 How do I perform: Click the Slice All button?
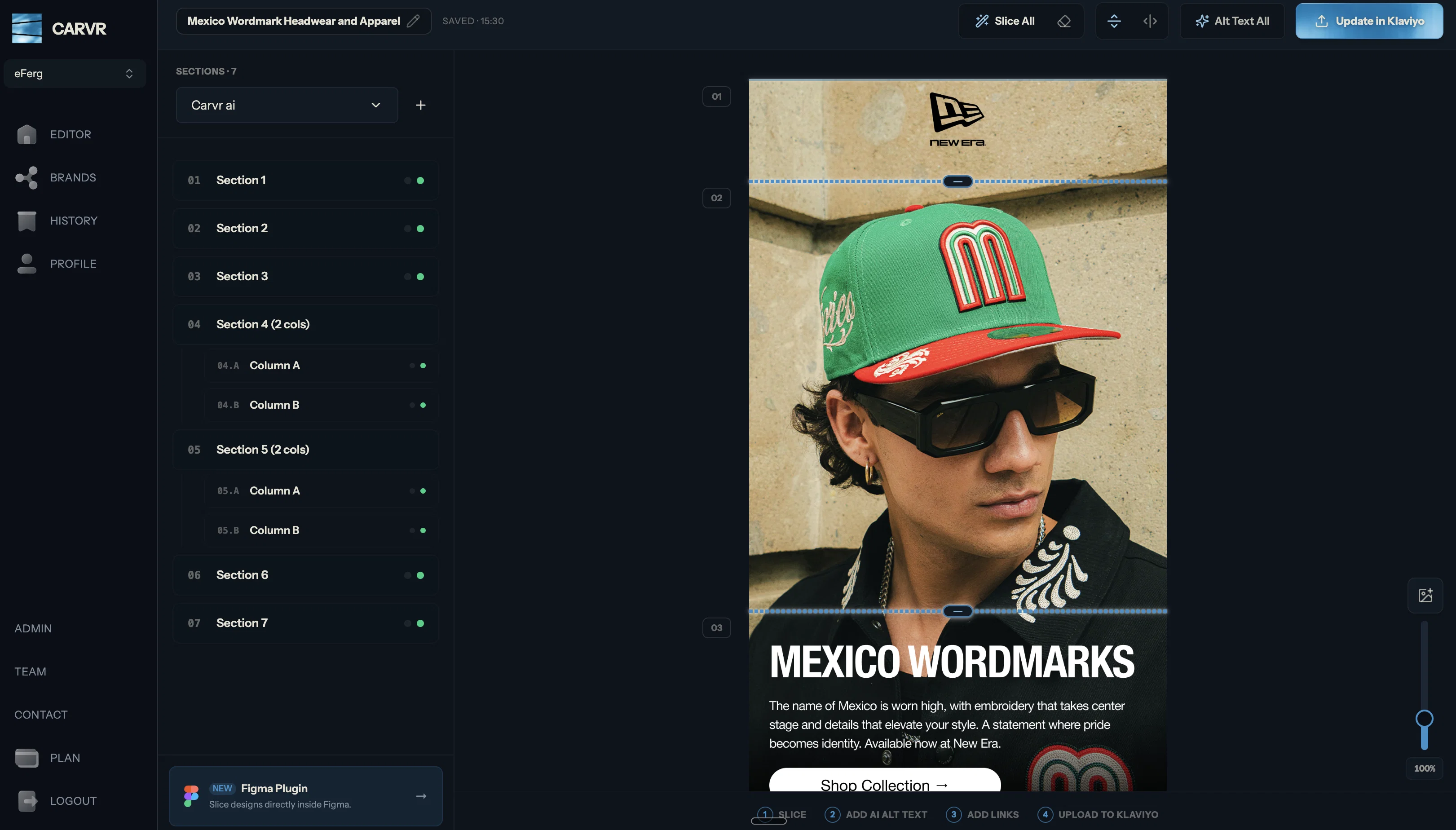coord(1006,21)
